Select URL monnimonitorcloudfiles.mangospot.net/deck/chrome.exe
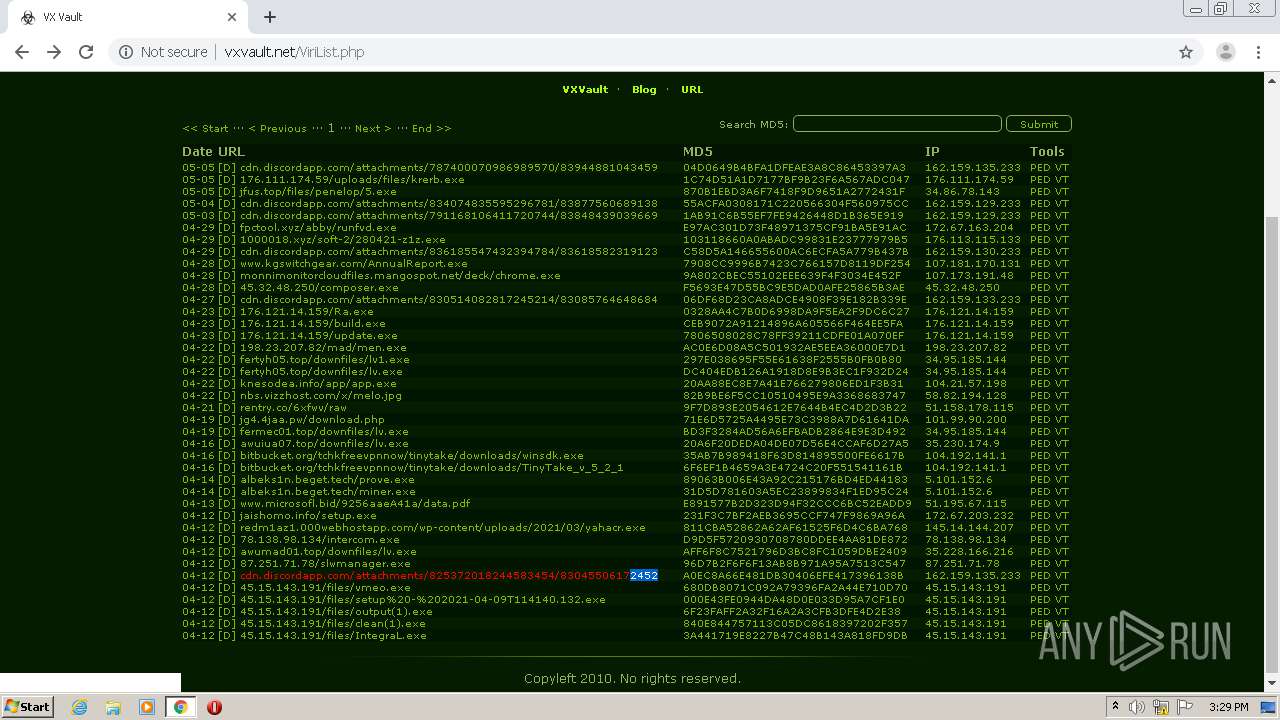The width and height of the screenshot is (1280, 720). coord(400,275)
